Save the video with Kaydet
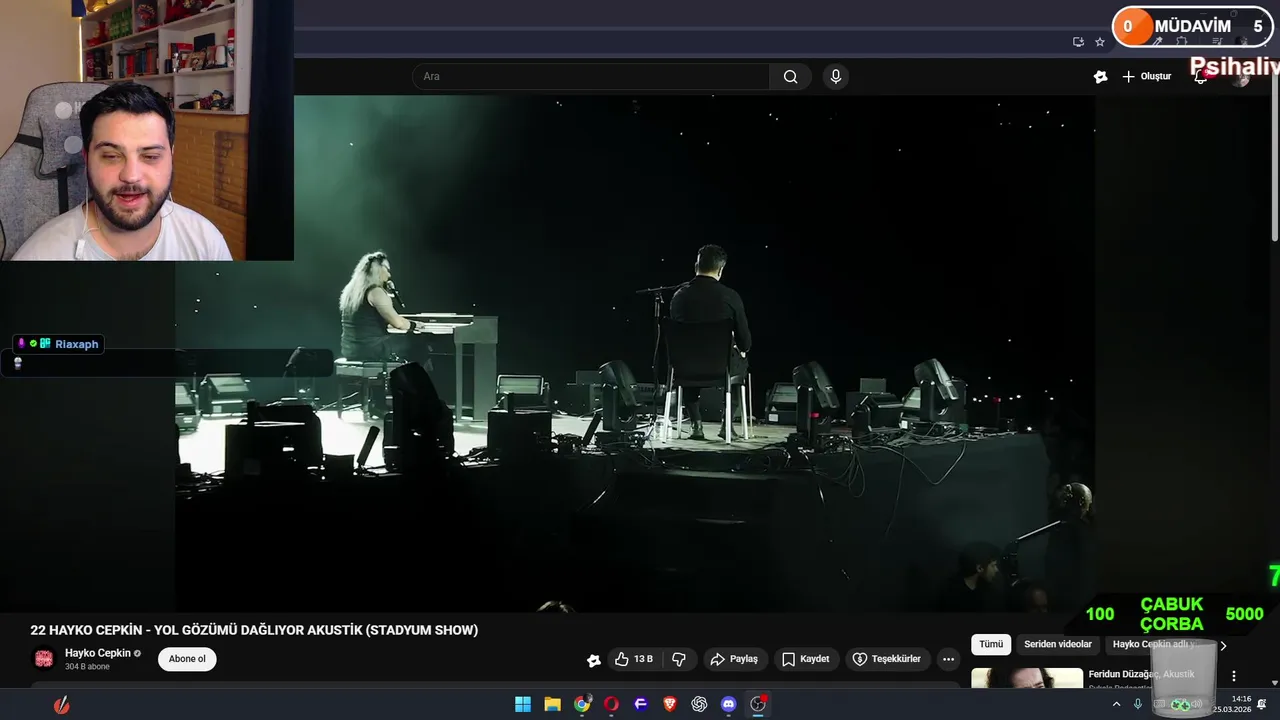The image size is (1280, 720). (806, 659)
